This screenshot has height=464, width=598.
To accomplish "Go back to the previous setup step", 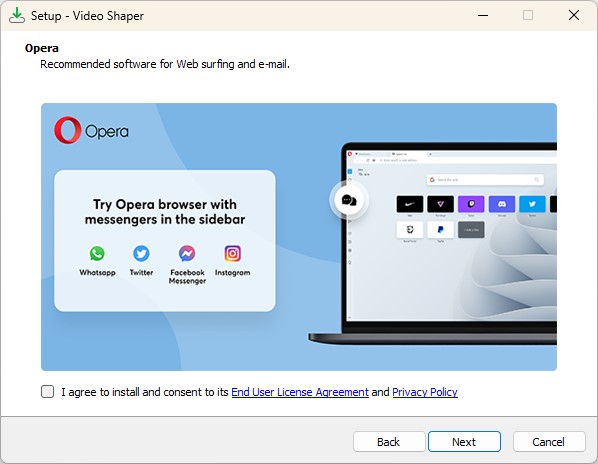I will [389, 442].
